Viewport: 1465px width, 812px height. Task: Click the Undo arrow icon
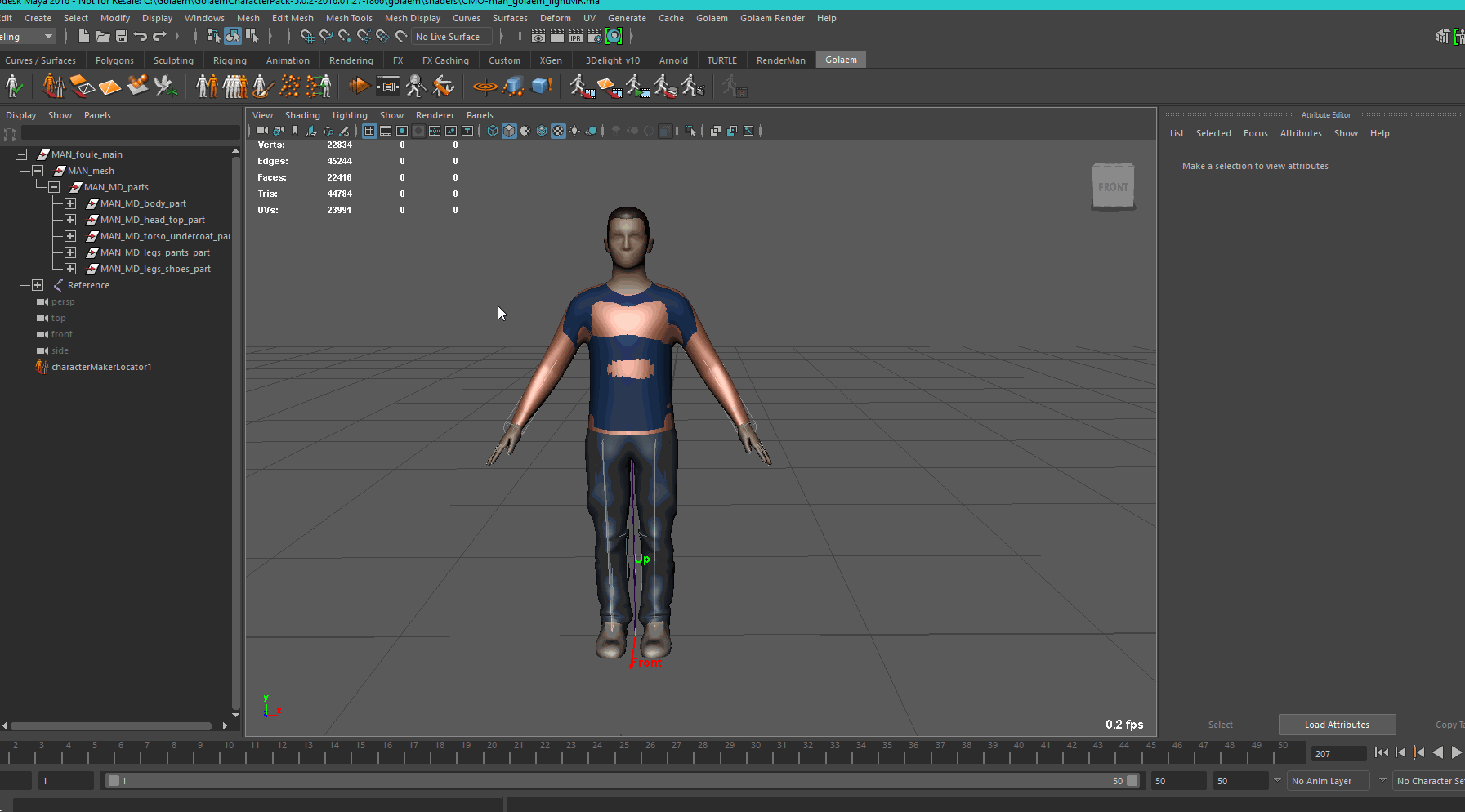click(x=141, y=36)
